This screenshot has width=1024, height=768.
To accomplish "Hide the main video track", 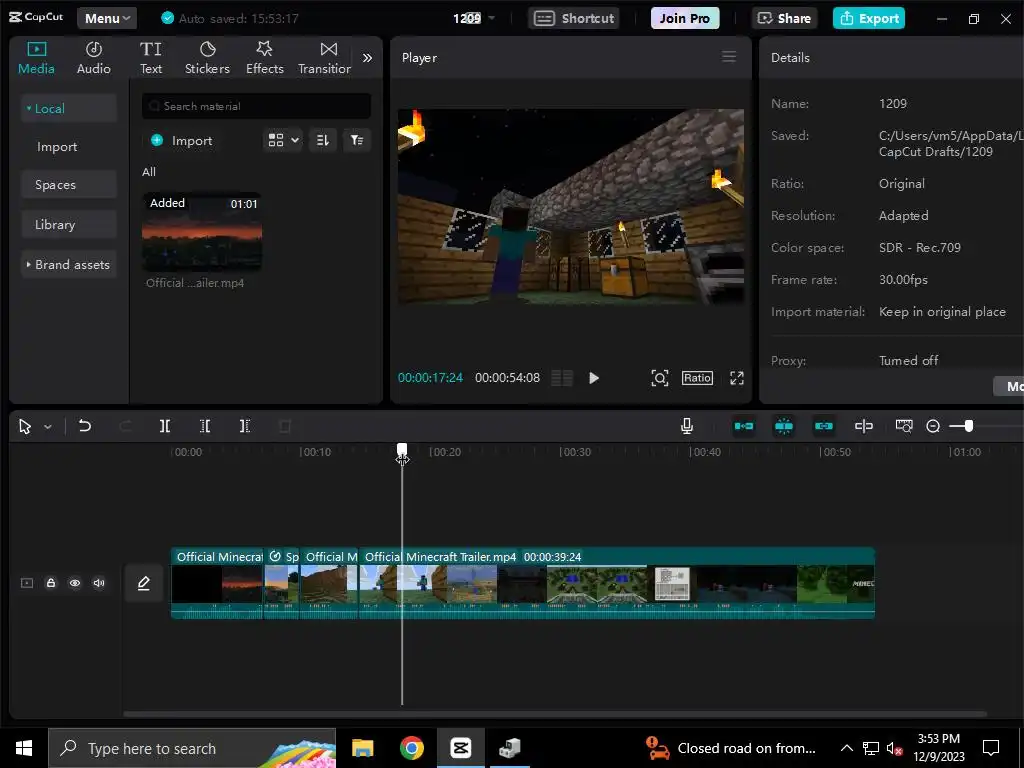I will pos(75,583).
